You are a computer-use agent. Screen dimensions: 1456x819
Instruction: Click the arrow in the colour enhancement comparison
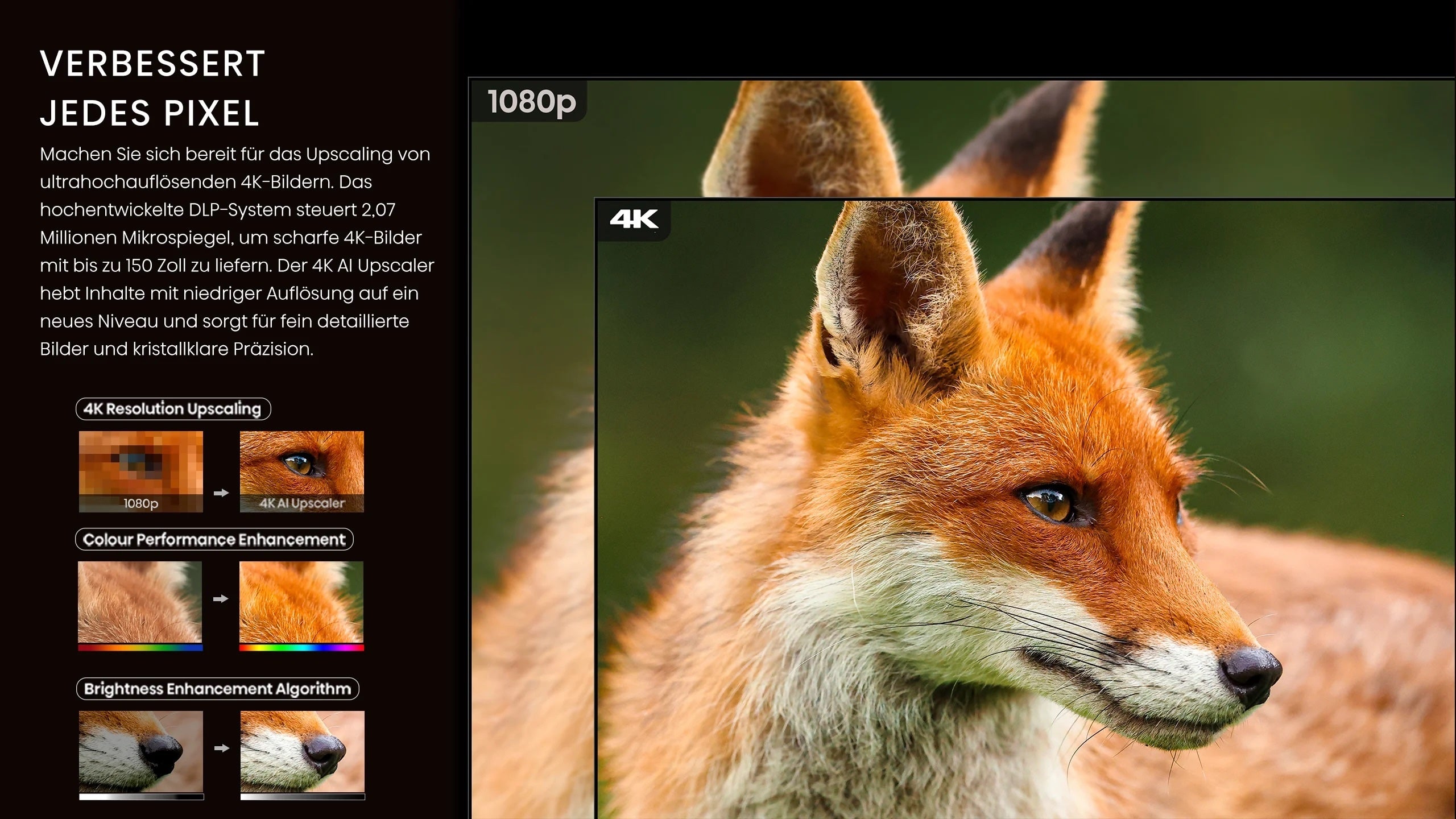221,599
